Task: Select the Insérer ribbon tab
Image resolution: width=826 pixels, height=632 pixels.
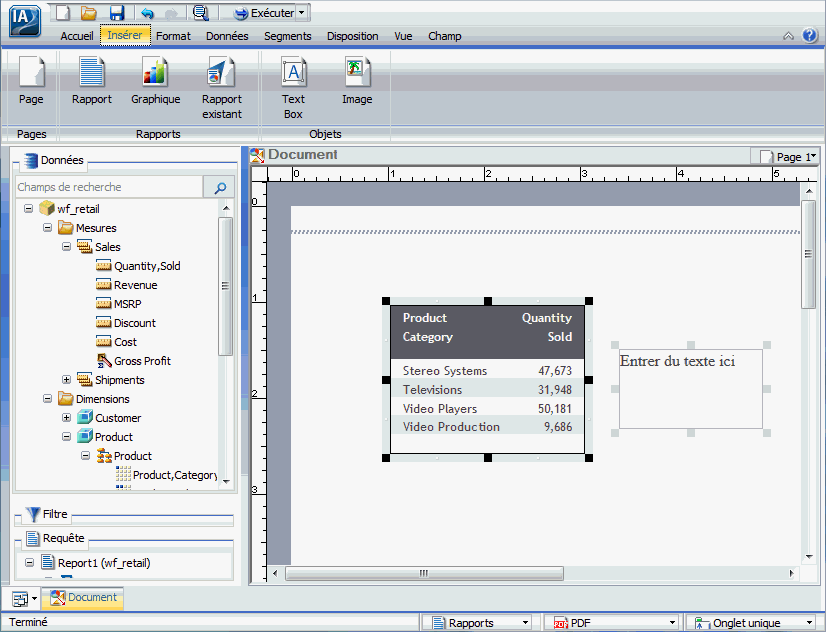Action: point(125,35)
